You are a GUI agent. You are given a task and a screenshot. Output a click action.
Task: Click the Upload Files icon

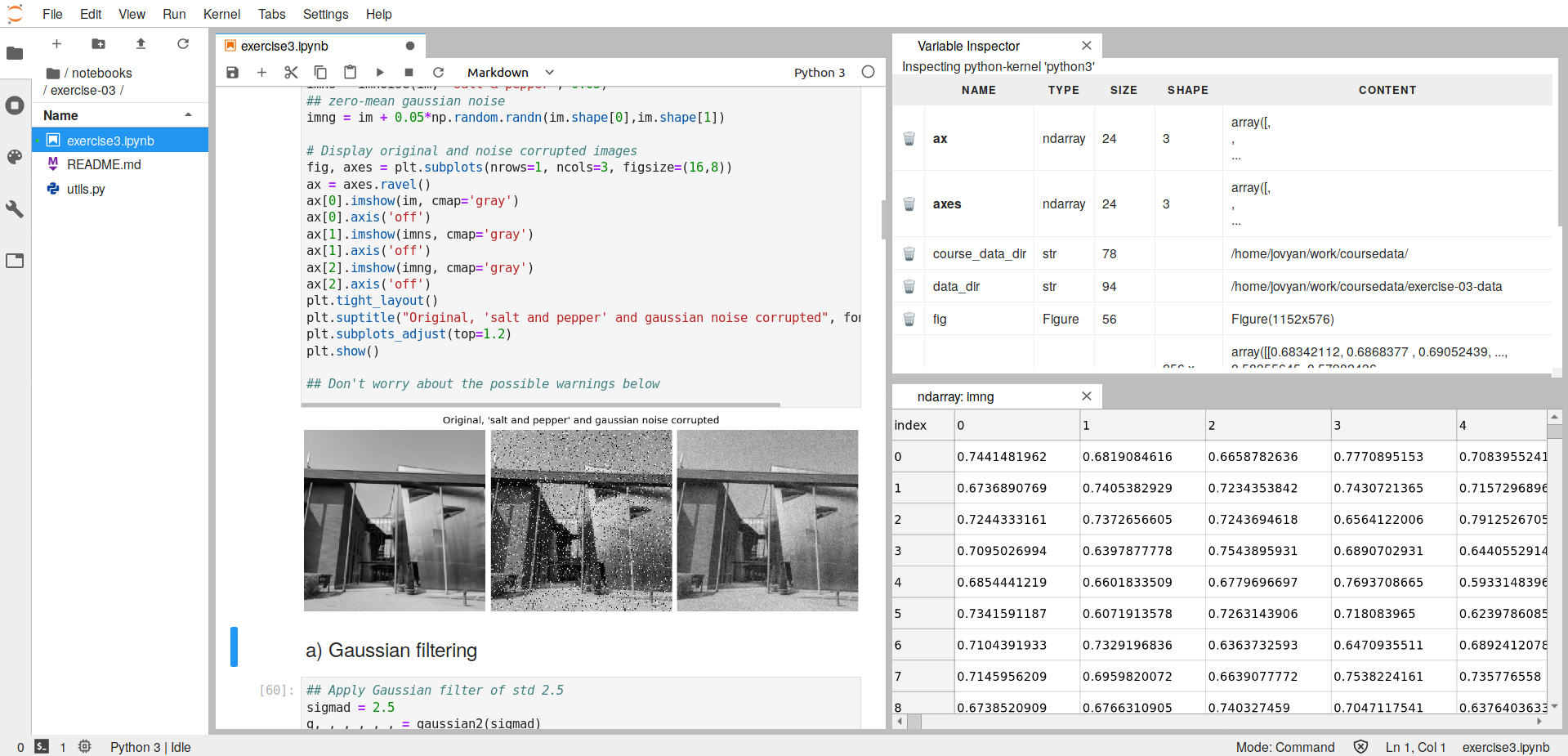(x=141, y=44)
